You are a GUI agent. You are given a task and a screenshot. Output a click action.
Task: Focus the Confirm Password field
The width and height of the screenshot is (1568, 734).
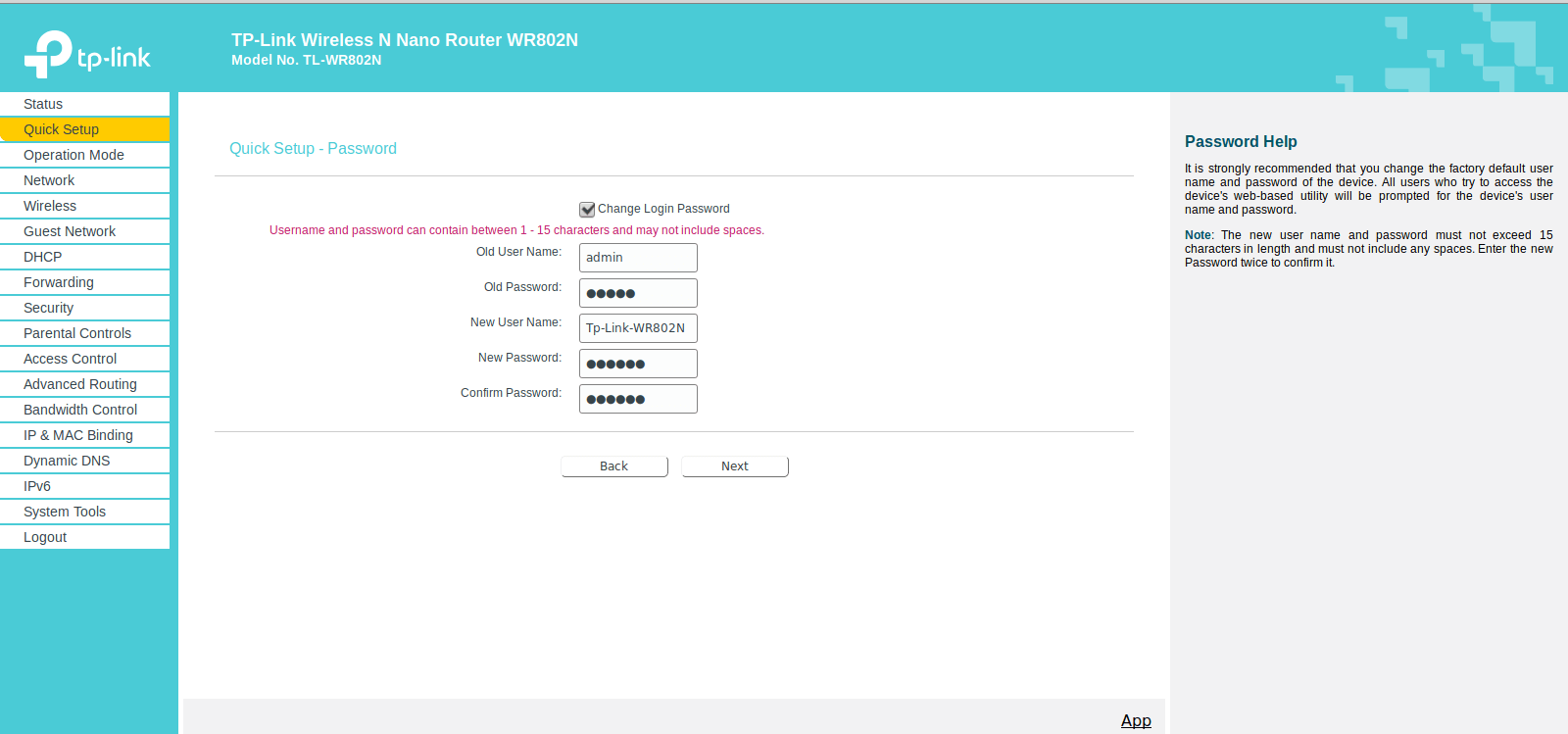coord(638,399)
